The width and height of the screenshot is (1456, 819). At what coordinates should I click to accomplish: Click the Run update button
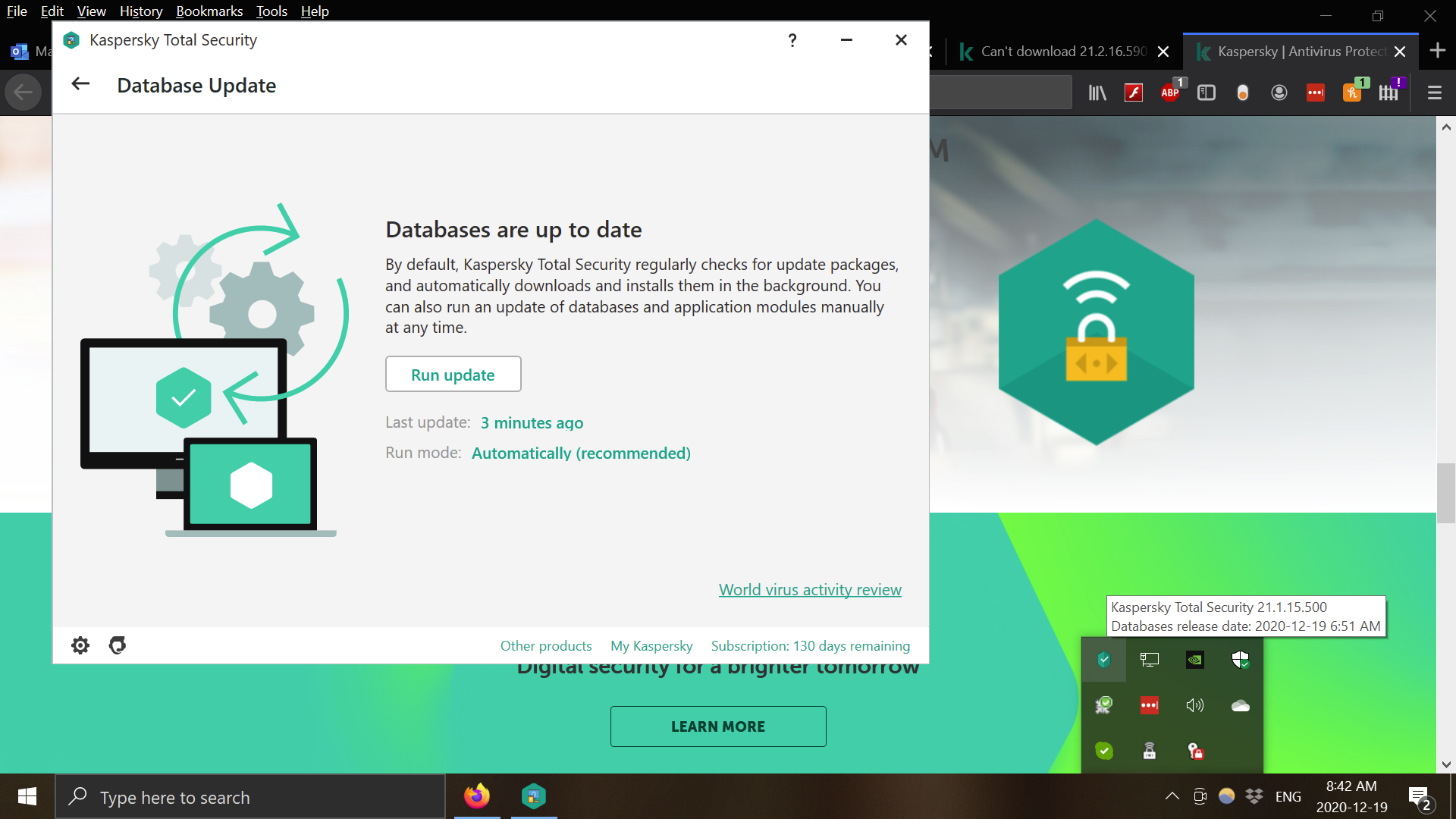click(x=453, y=375)
